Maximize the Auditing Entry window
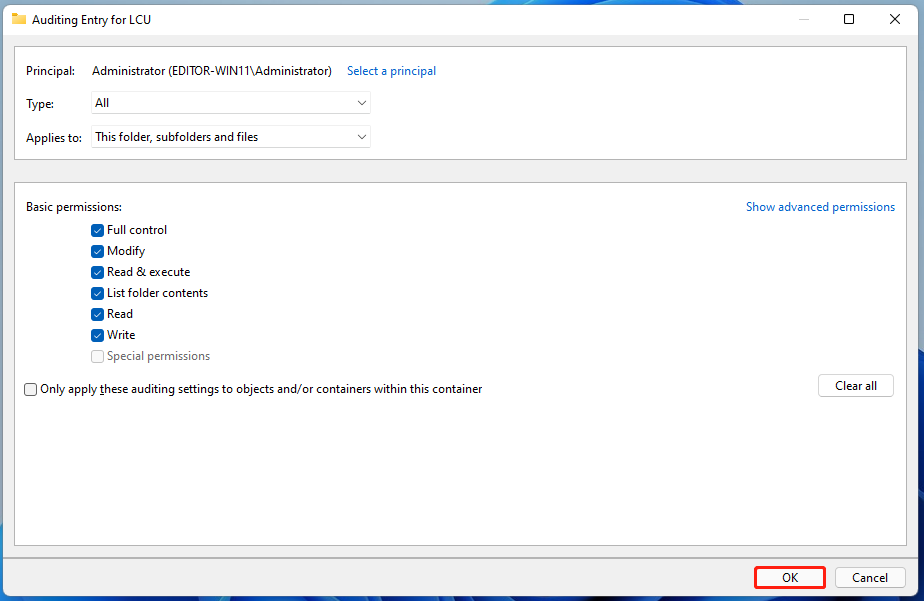The width and height of the screenshot is (924, 601). coord(849,19)
